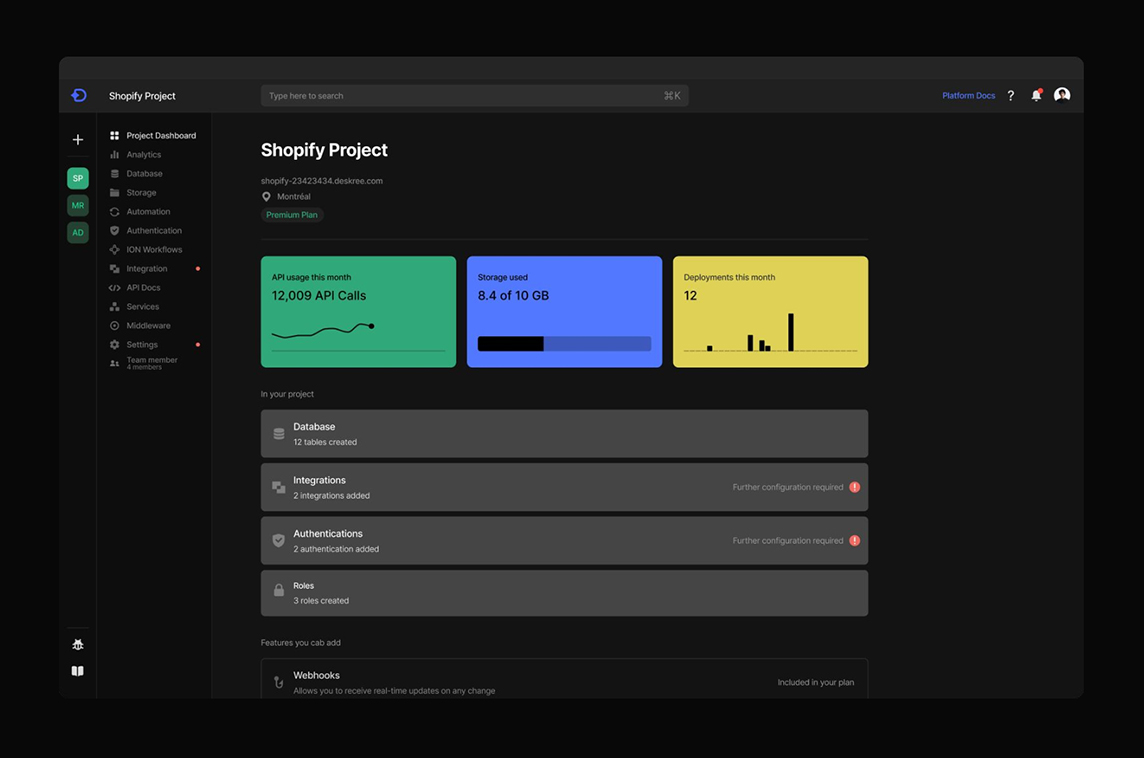This screenshot has width=1144, height=758.
Task: Click the Authentications alert exclamation icon
Action: click(x=854, y=541)
